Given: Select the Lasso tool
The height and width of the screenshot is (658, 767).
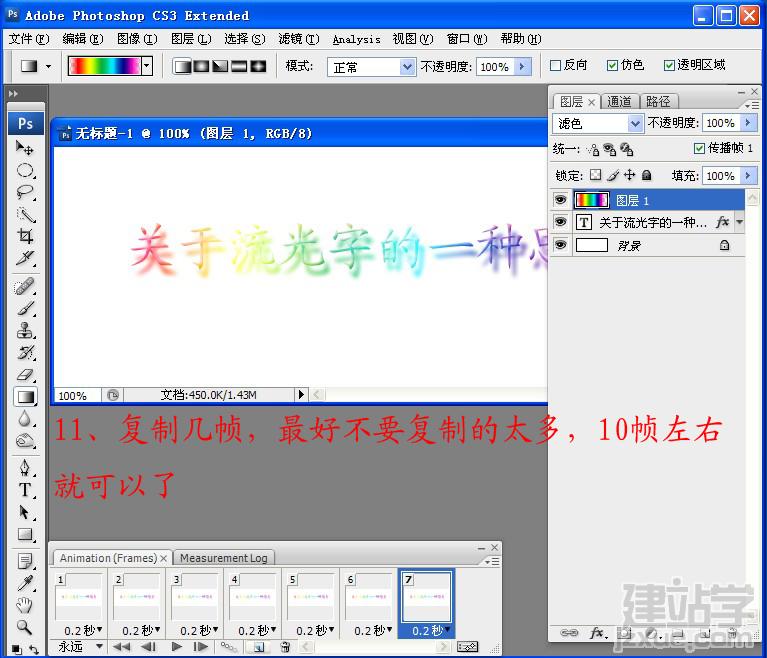Looking at the screenshot, I should click(24, 192).
